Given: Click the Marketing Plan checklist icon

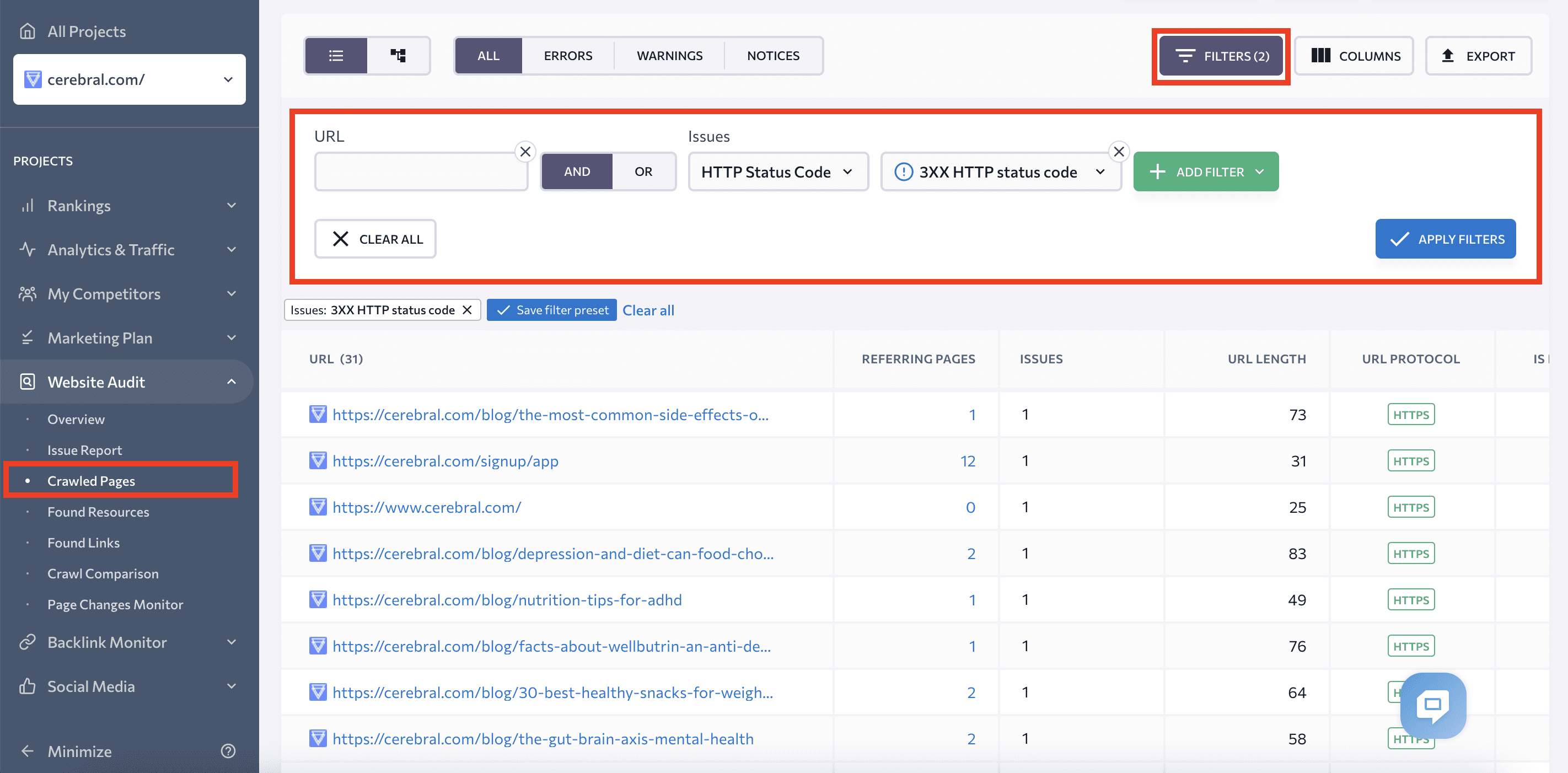Looking at the screenshot, I should (x=28, y=338).
